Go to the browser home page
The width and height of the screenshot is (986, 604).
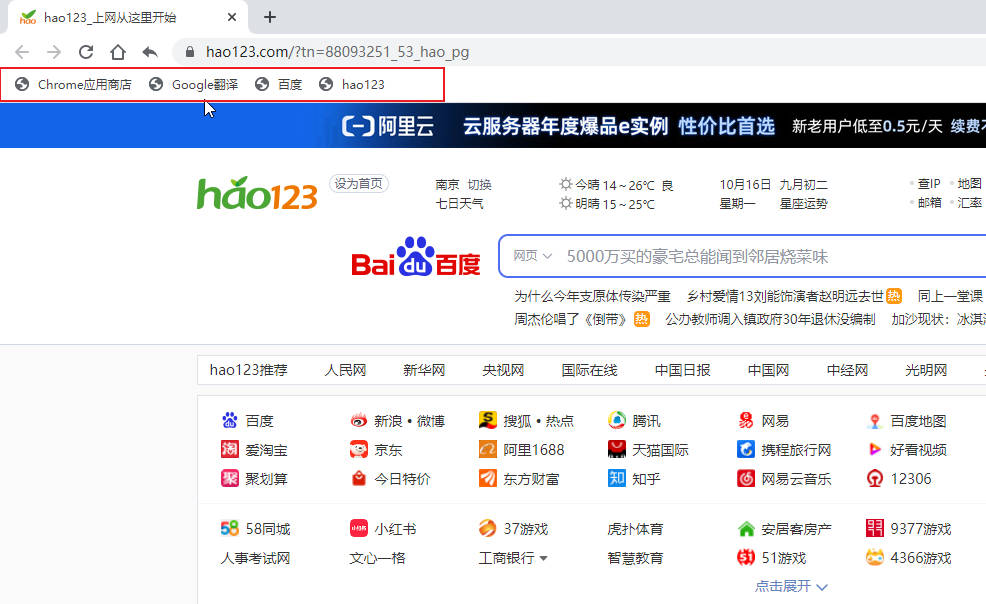(x=118, y=52)
